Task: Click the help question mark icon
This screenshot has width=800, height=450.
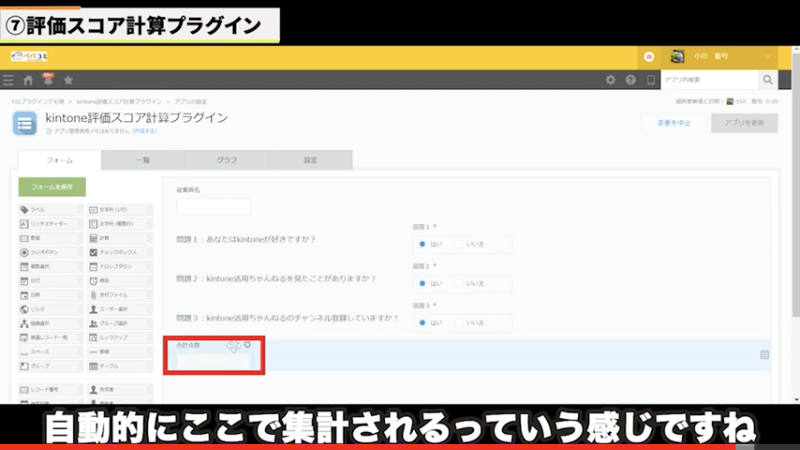Action: coord(630,80)
